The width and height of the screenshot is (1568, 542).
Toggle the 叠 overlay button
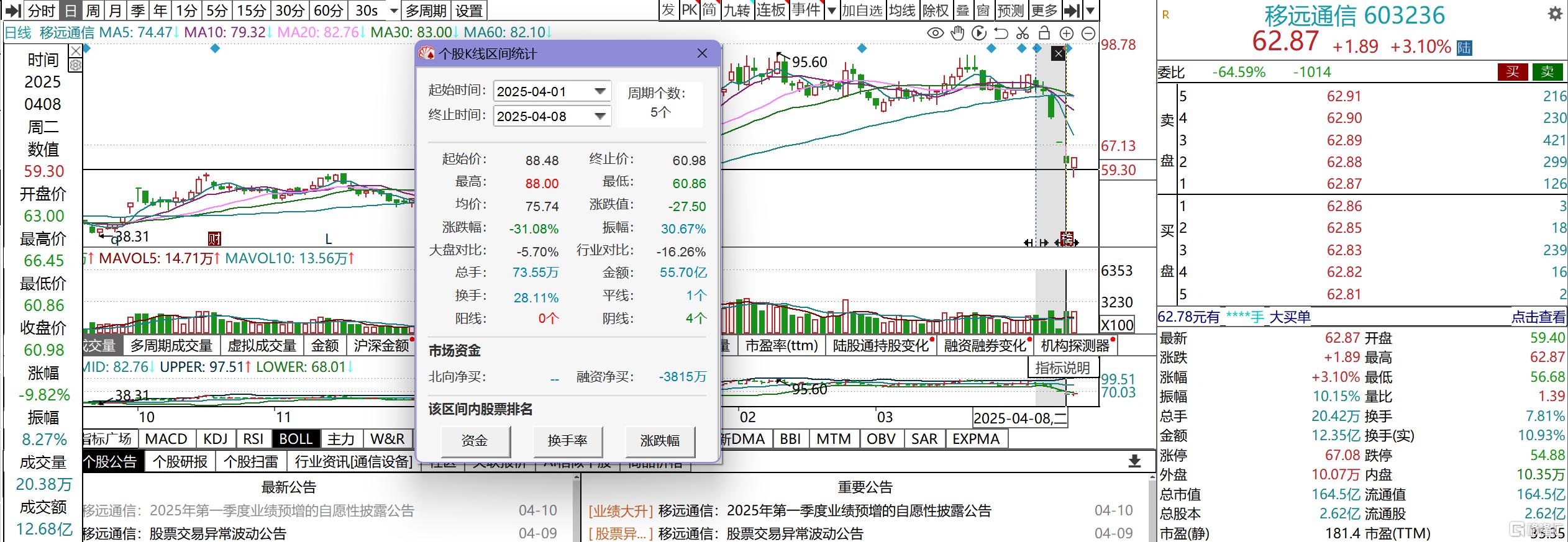962,11
